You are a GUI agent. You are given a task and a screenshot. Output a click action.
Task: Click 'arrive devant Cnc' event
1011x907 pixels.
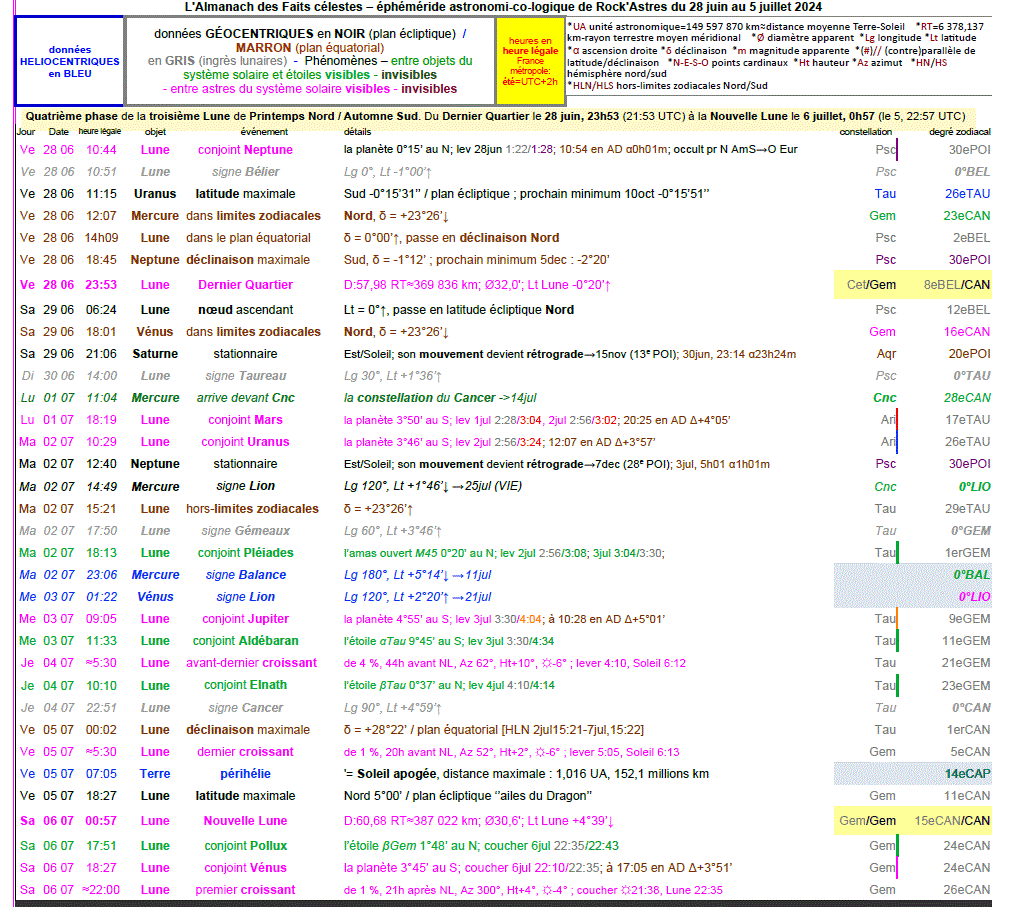[x=246, y=398]
